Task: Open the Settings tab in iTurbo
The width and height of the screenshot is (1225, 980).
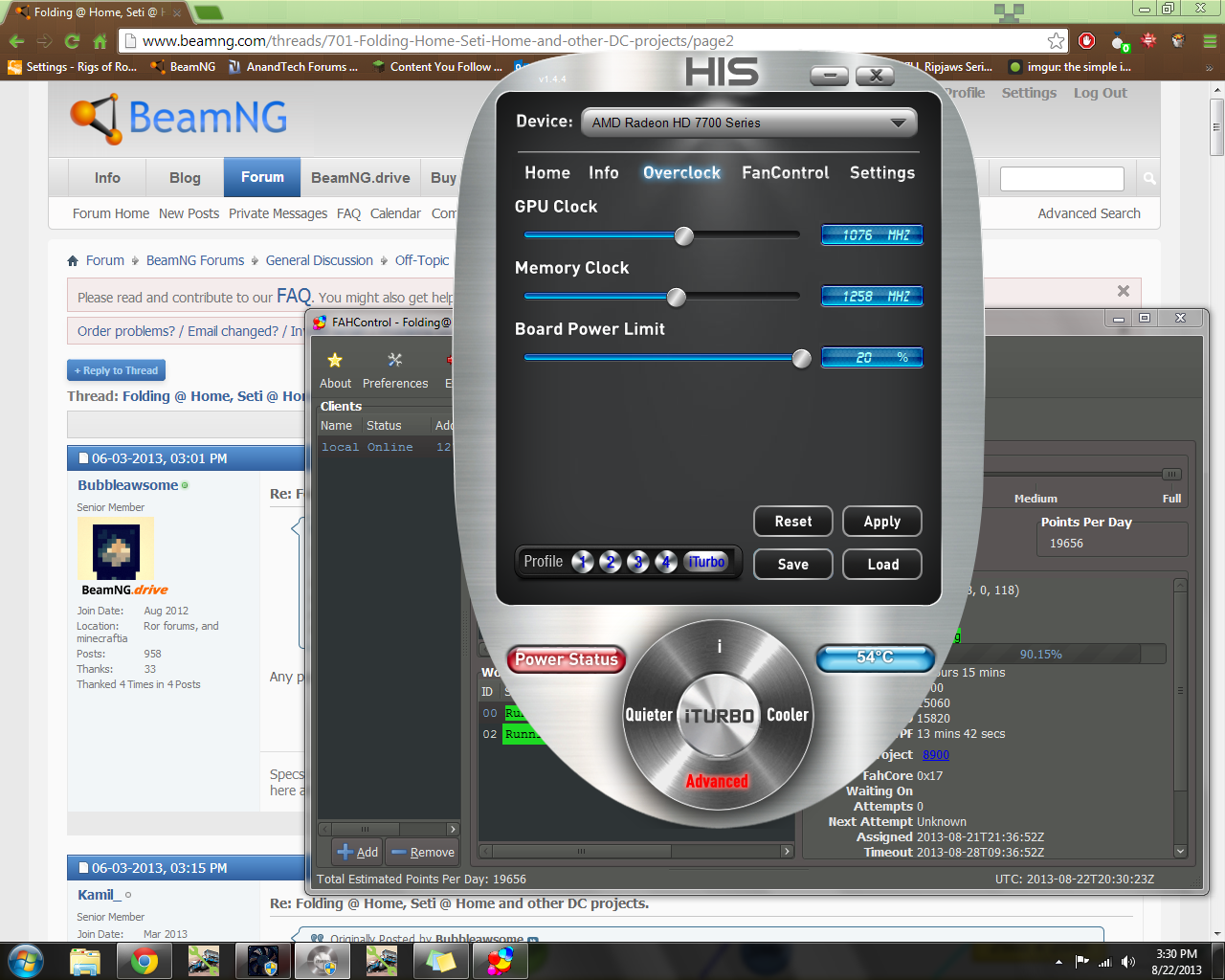Action: click(882, 173)
